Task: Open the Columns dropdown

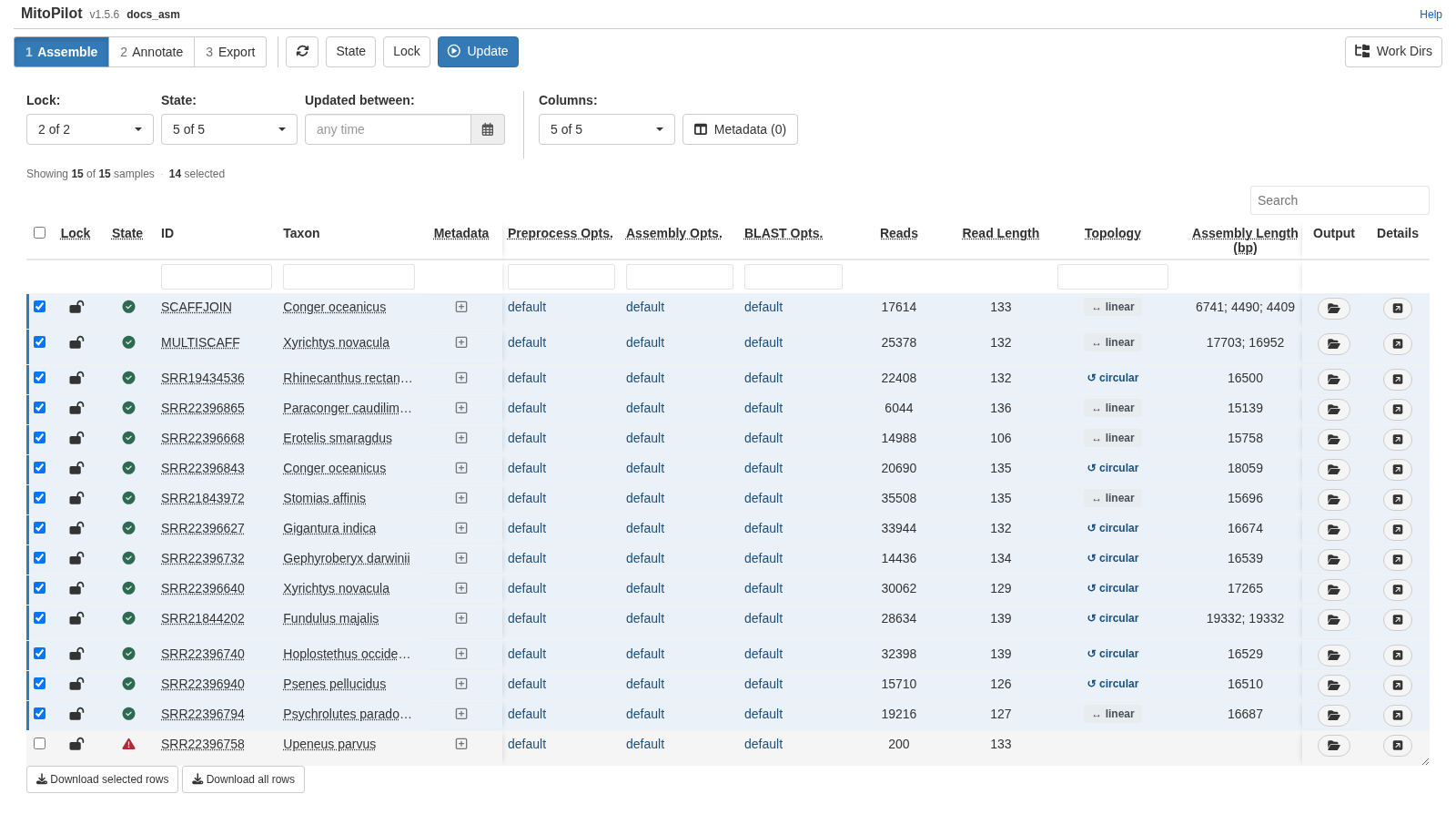Action: pyautogui.click(x=607, y=129)
